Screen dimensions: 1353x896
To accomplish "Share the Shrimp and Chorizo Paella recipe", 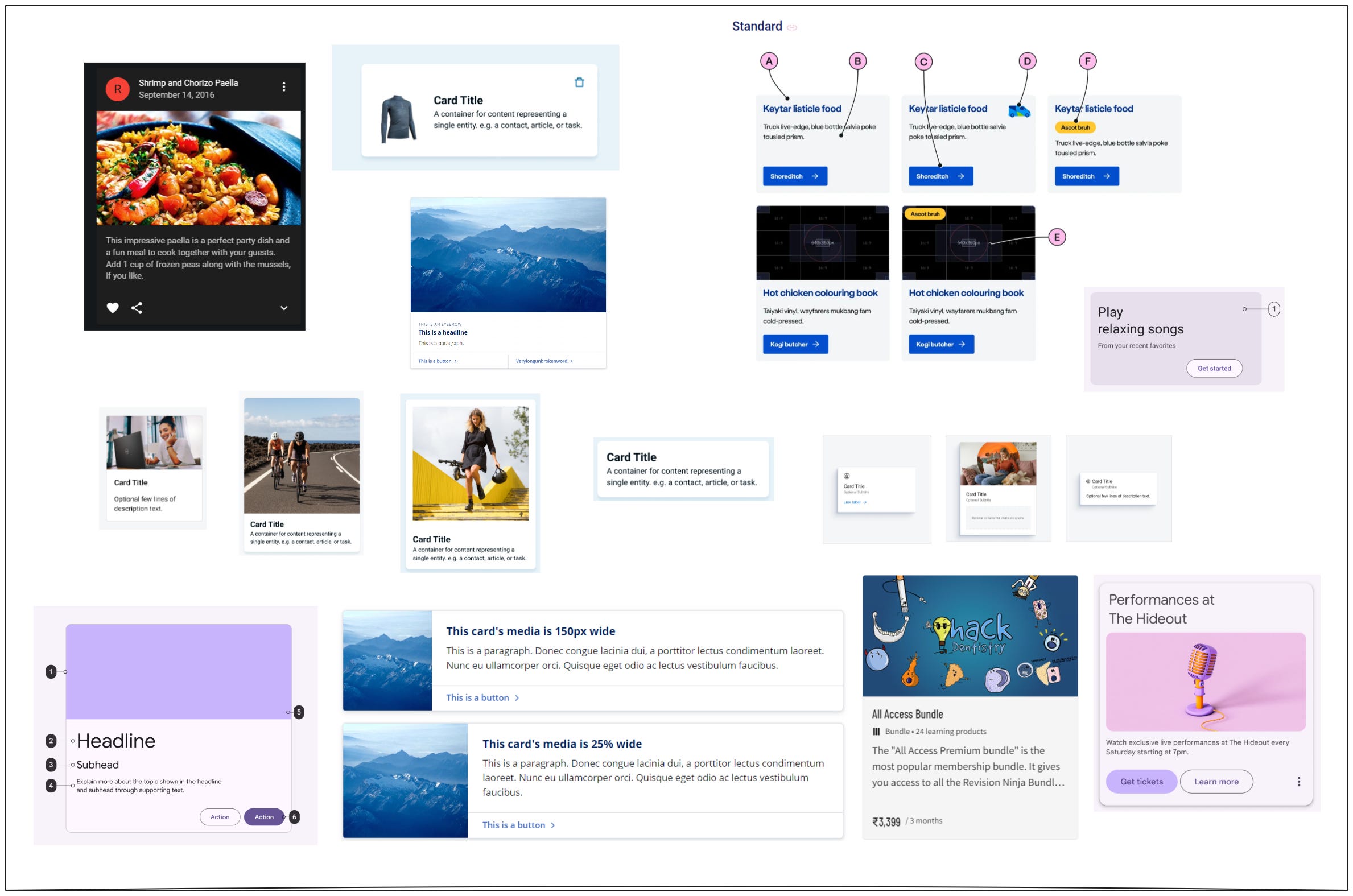I will tap(137, 308).
